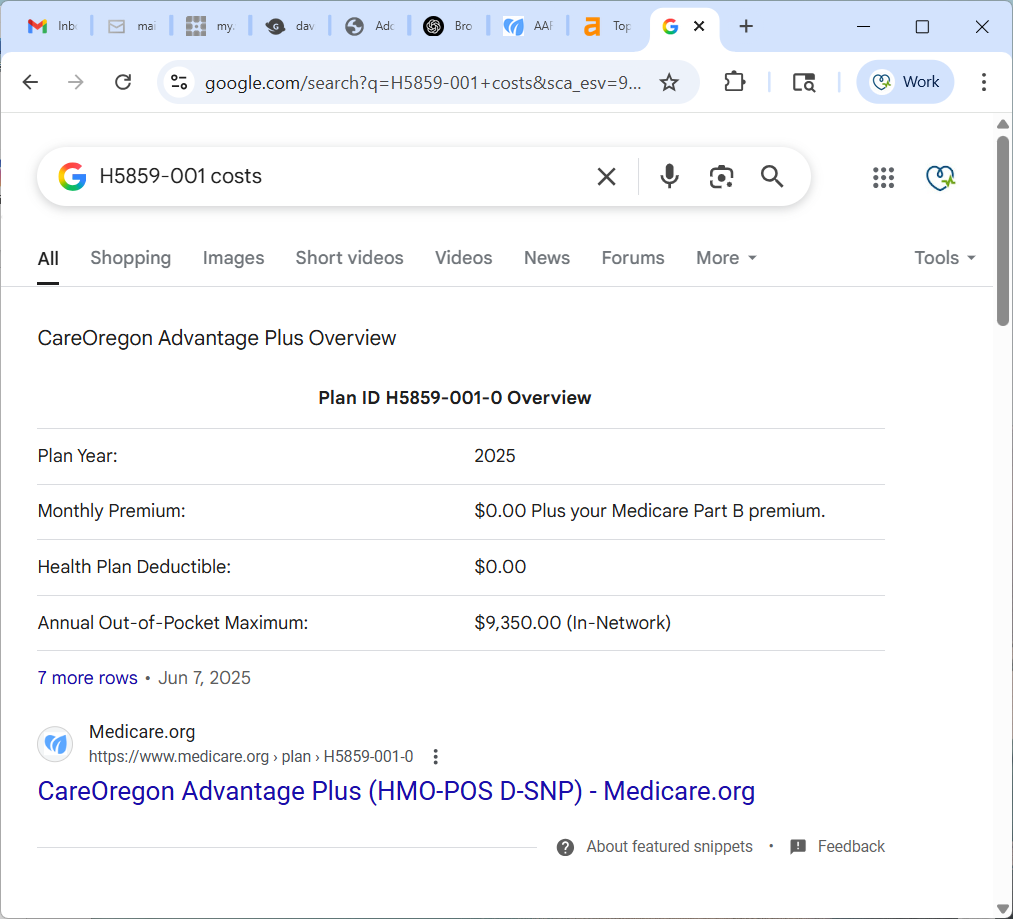Open the CareOregon Advantage Plus (HMO-POS D-SNP) link
This screenshot has width=1013, height=919.
point(396,791)
